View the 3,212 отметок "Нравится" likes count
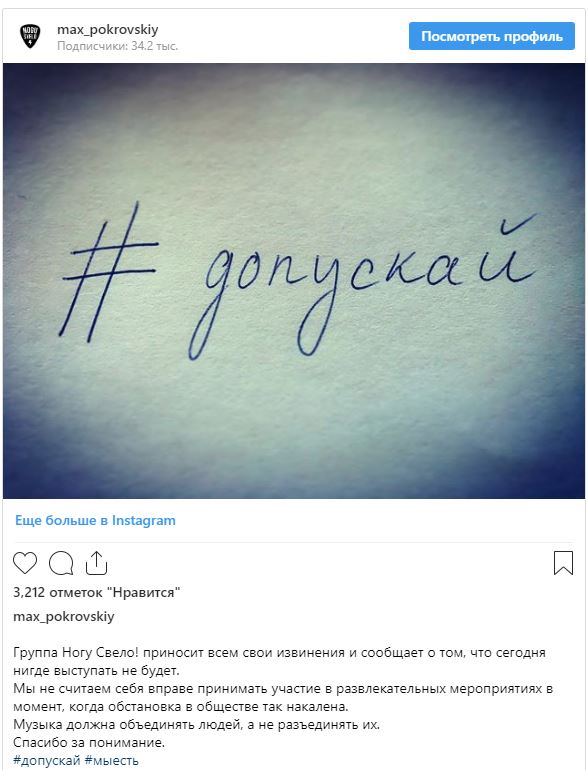 pyautogui.click(x=97, y=592)
